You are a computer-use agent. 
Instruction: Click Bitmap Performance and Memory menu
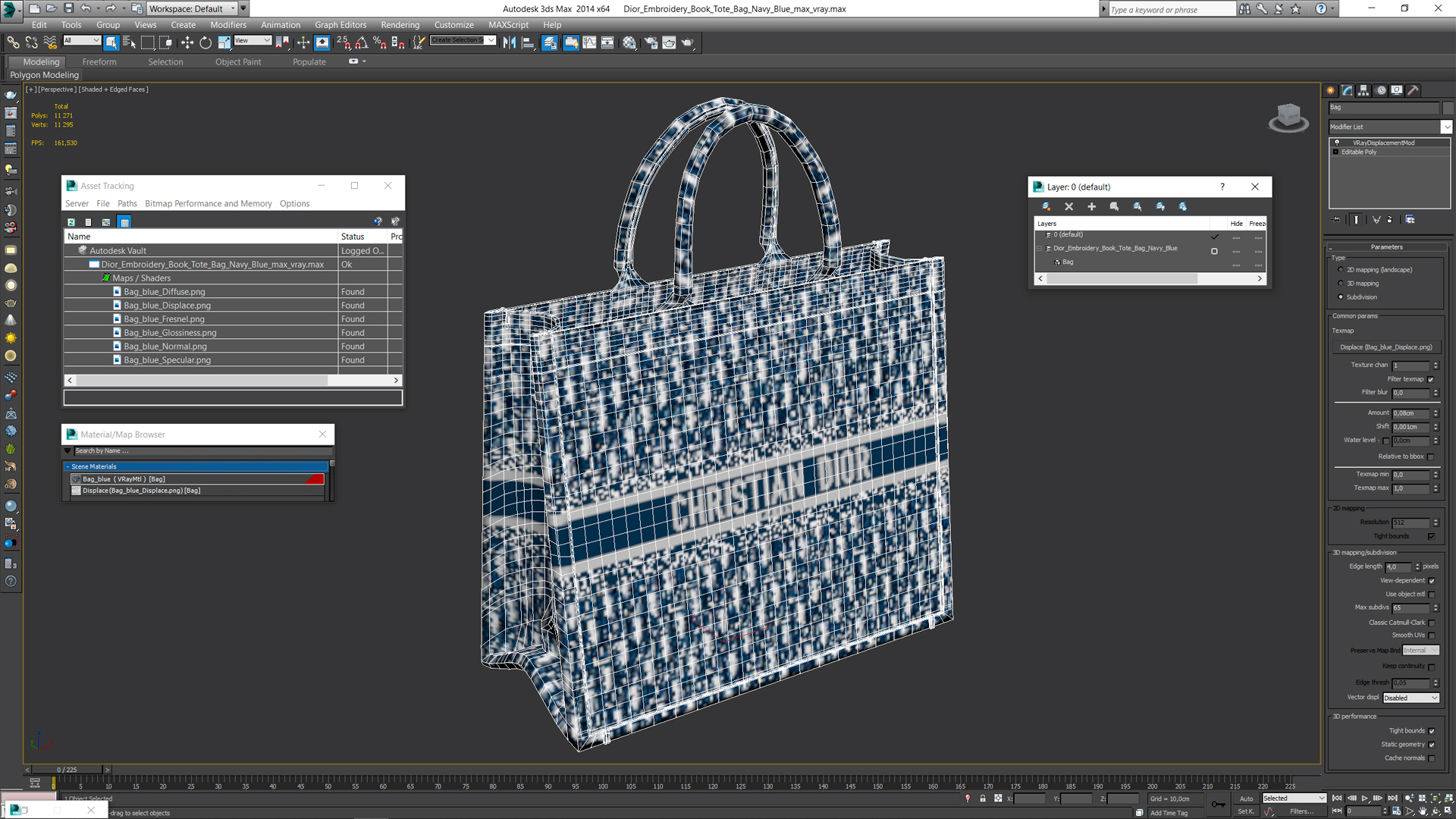pyautogui.click(x=208, y=203)
